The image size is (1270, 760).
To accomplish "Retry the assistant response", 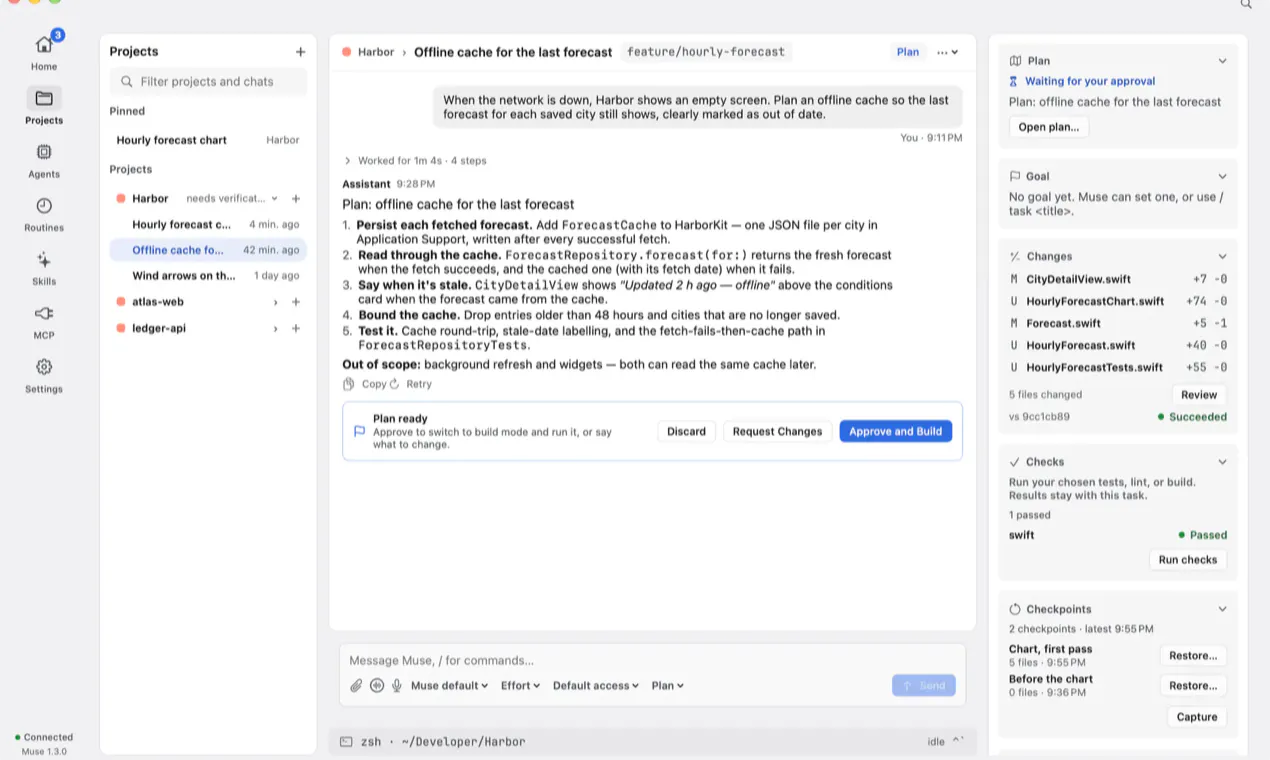I will pos(411,384).
